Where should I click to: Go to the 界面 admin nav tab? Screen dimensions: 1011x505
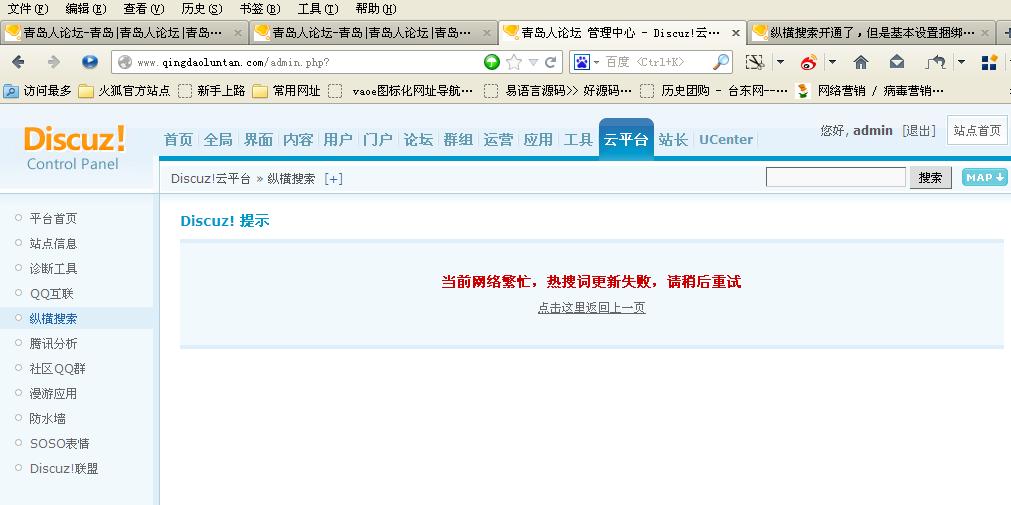pyautogui.click(x=258, y=139)
